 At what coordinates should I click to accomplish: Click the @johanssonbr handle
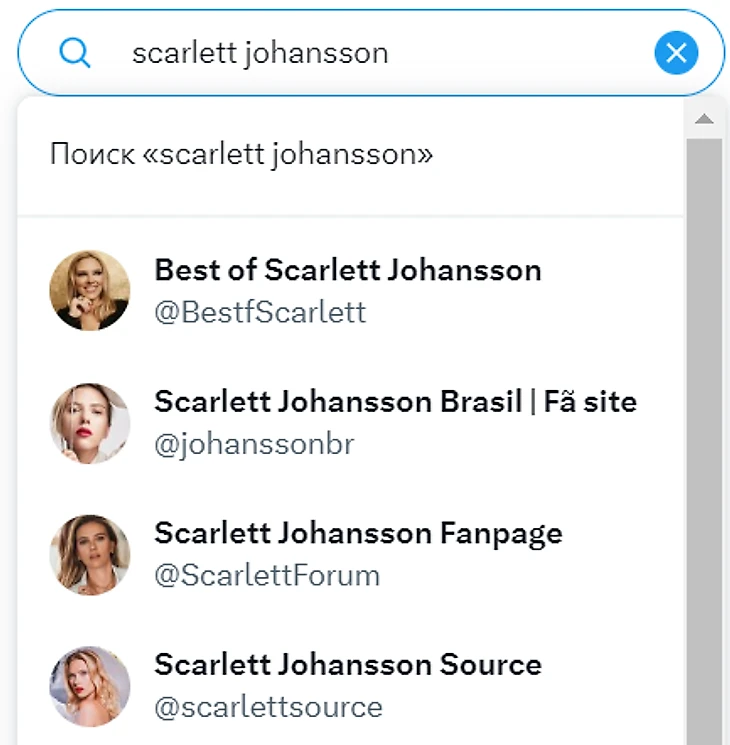point(254,445)
